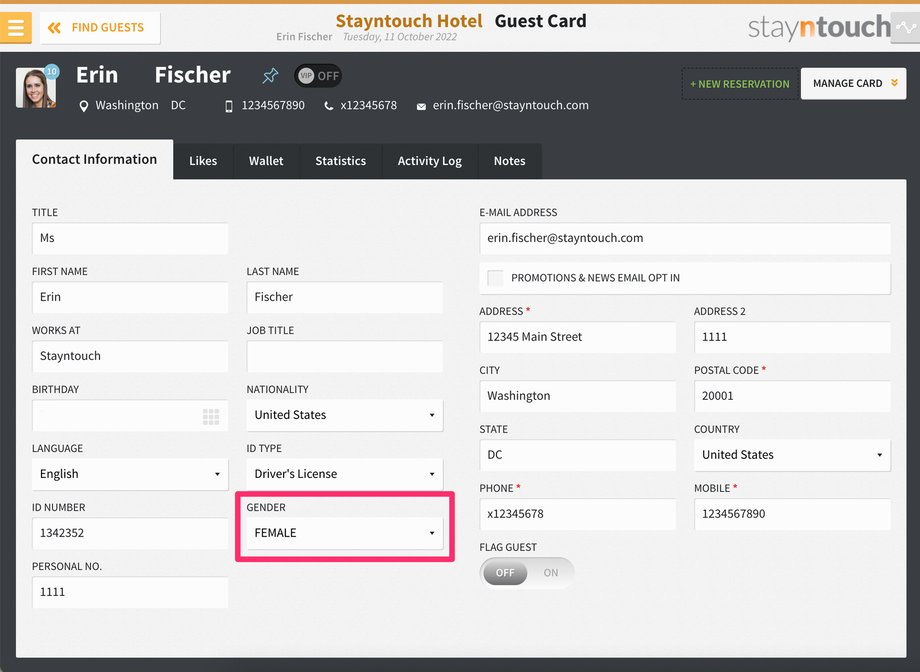The height and width of the screenshot is (672, 920).
Task: Open the Notes tab
Action: click(509, 161)
